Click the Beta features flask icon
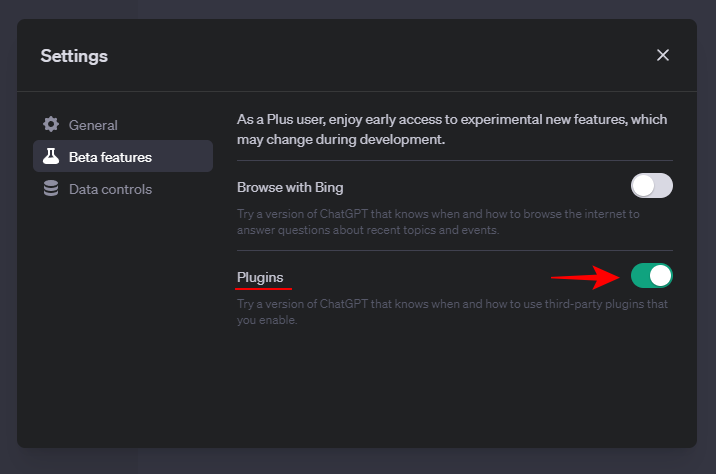The height and width of the screenshot is (474, 716). pyautogui.click(x=51, y=157)
